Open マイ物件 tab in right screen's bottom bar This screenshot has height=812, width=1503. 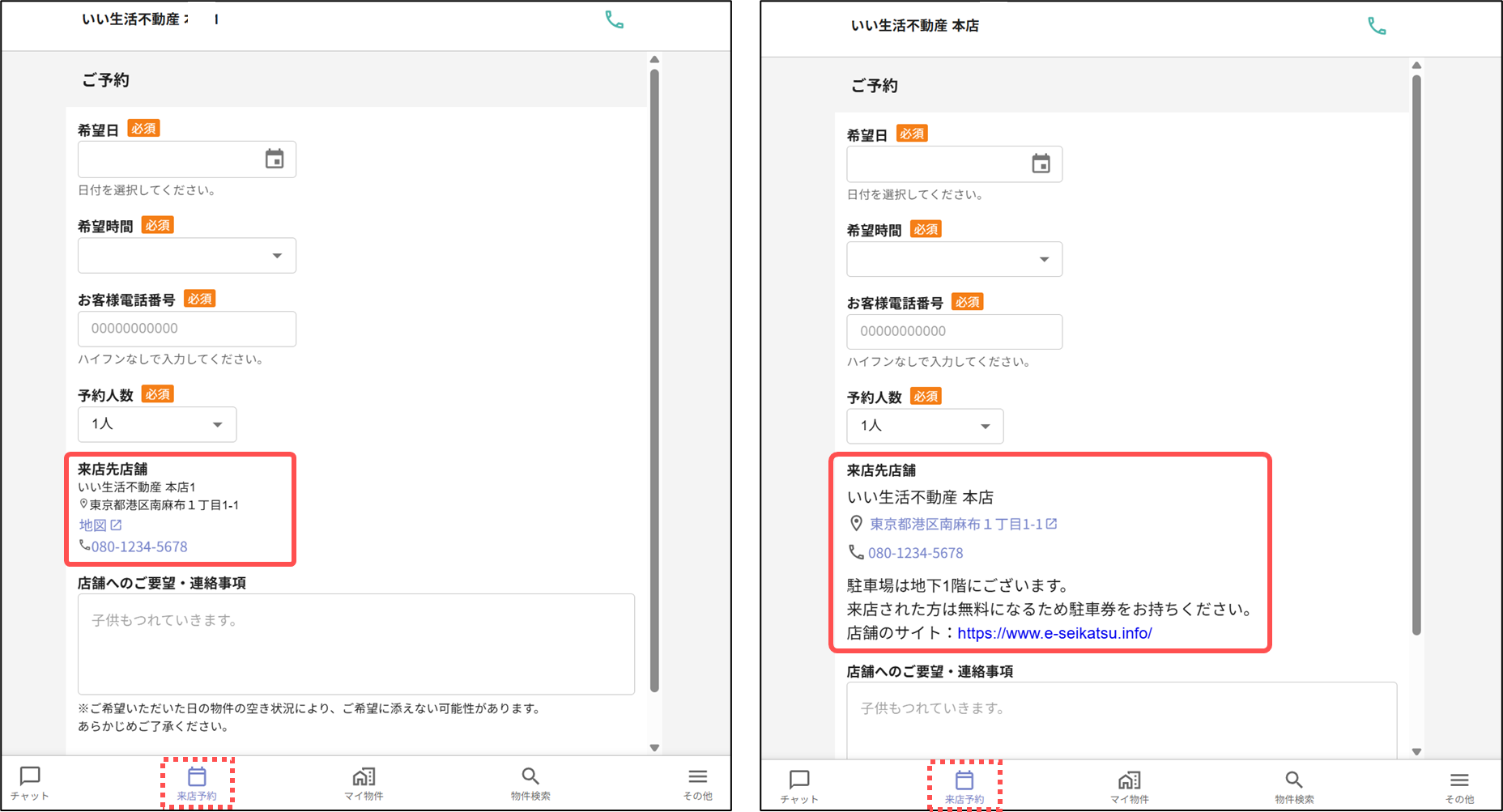coord(1130,787)
